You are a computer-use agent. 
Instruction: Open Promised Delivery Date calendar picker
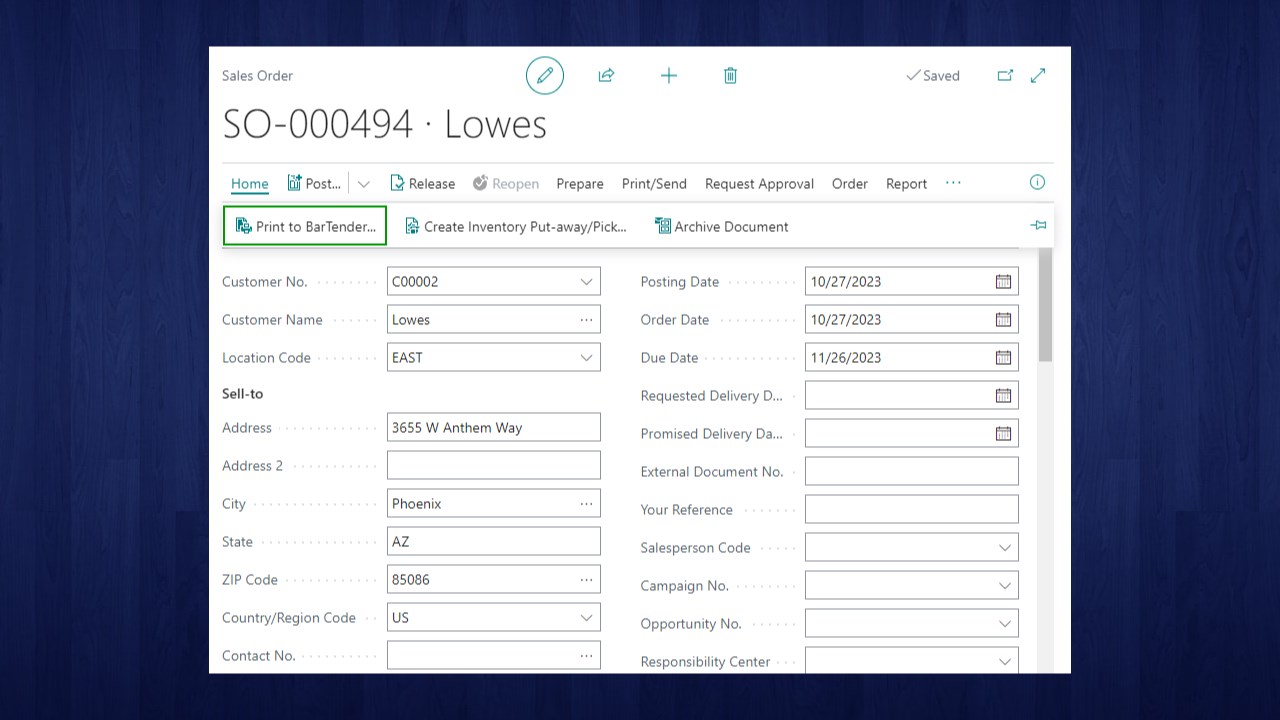[x=1003, y=434]
